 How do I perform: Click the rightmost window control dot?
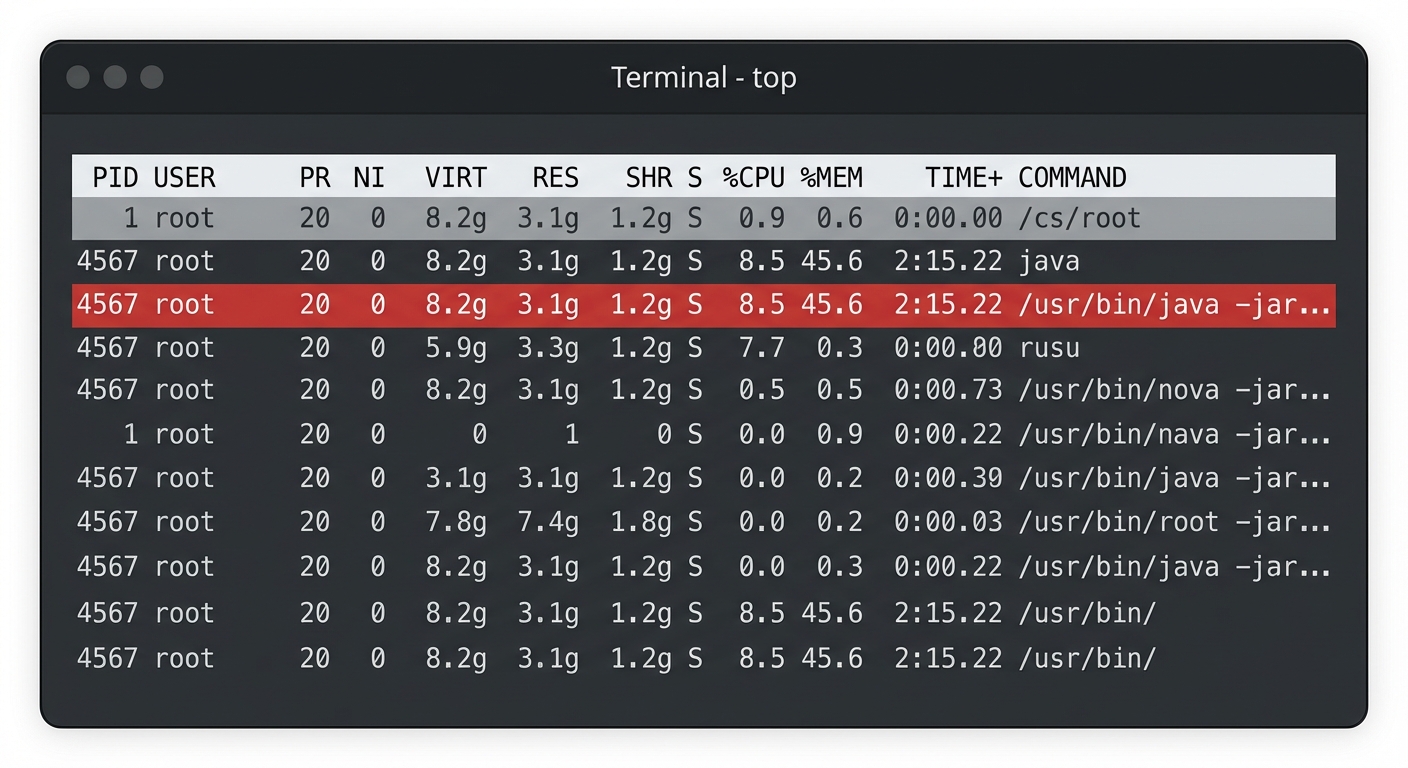click(x=151, y=77)
